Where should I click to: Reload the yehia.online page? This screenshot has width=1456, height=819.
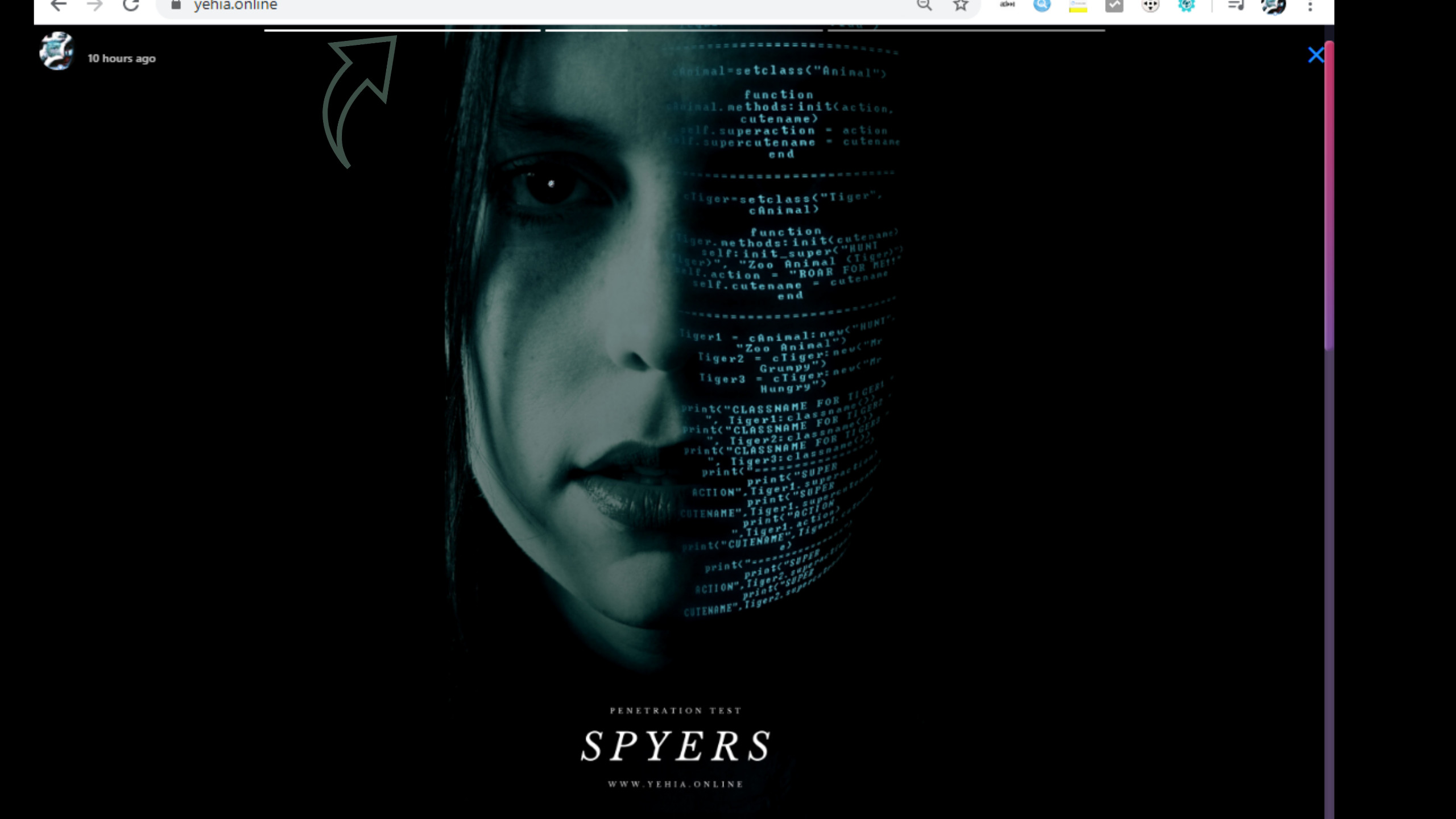131,6
